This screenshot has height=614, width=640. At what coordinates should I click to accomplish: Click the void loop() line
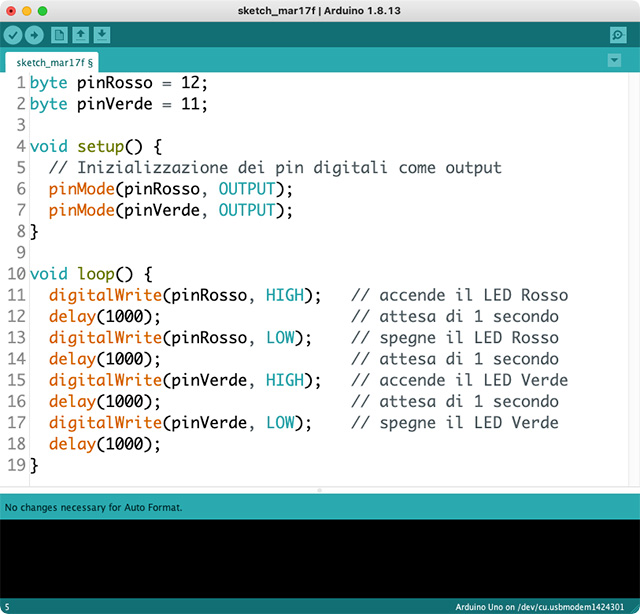90,273
